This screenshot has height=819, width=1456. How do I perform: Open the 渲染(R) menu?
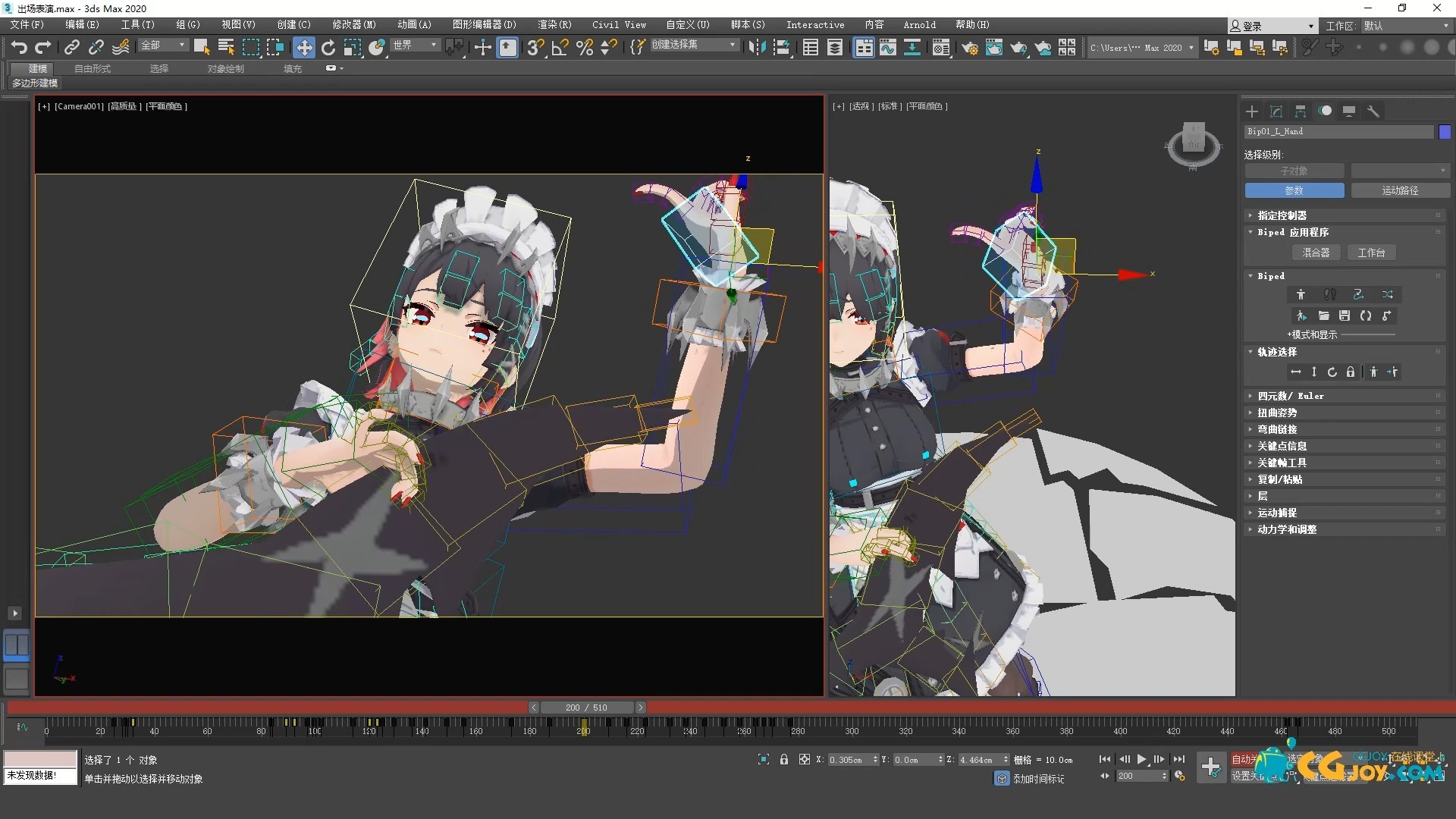click(554, 24)
